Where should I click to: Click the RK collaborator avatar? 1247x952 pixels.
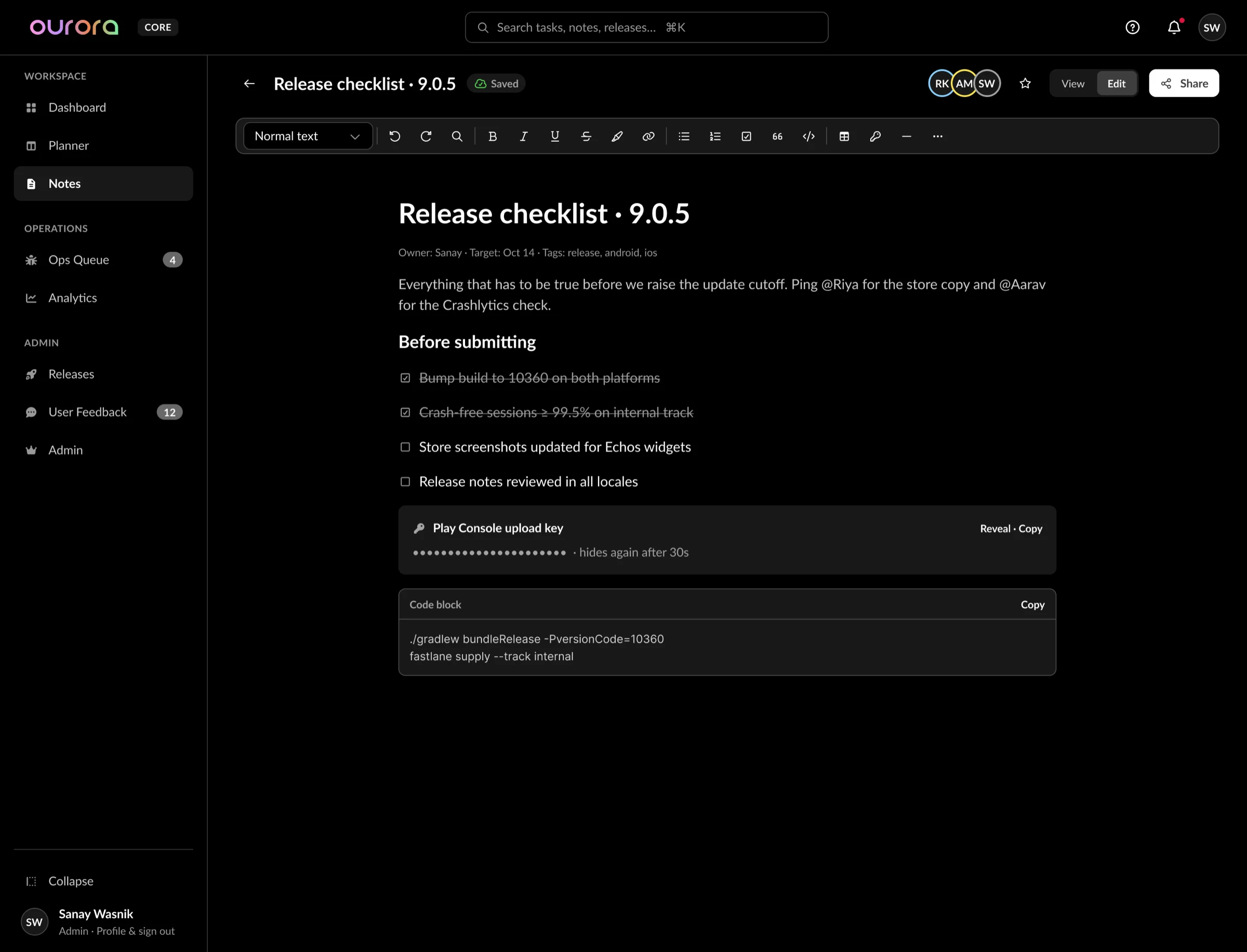click(941, 83)
